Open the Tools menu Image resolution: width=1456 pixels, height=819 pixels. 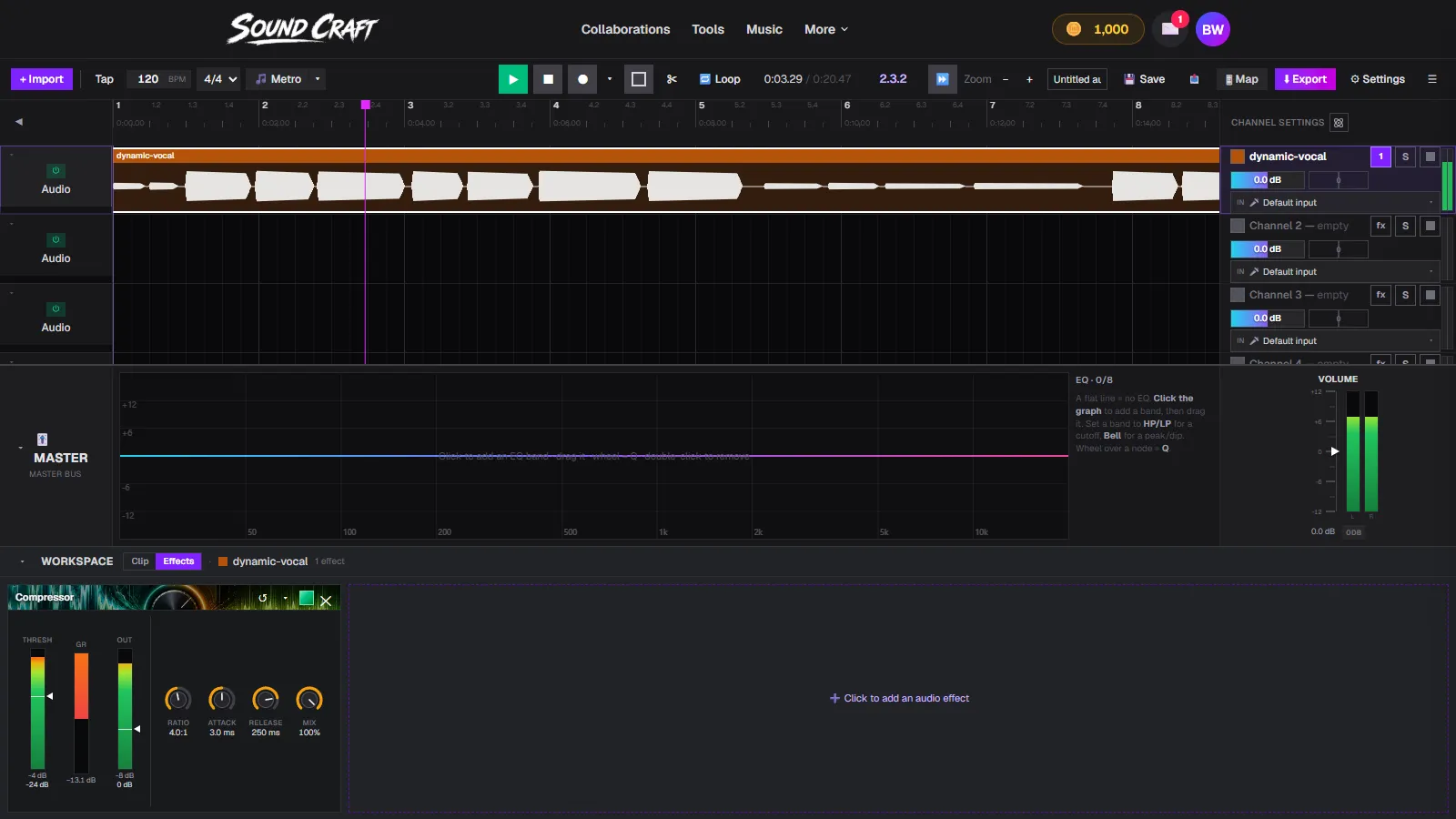pyautogui.click(x=708, y=29)
